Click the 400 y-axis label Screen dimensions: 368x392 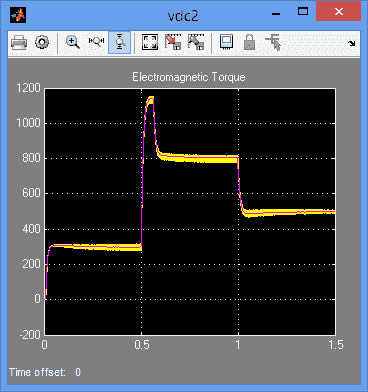pyautogui.click(x=31, y=229)
